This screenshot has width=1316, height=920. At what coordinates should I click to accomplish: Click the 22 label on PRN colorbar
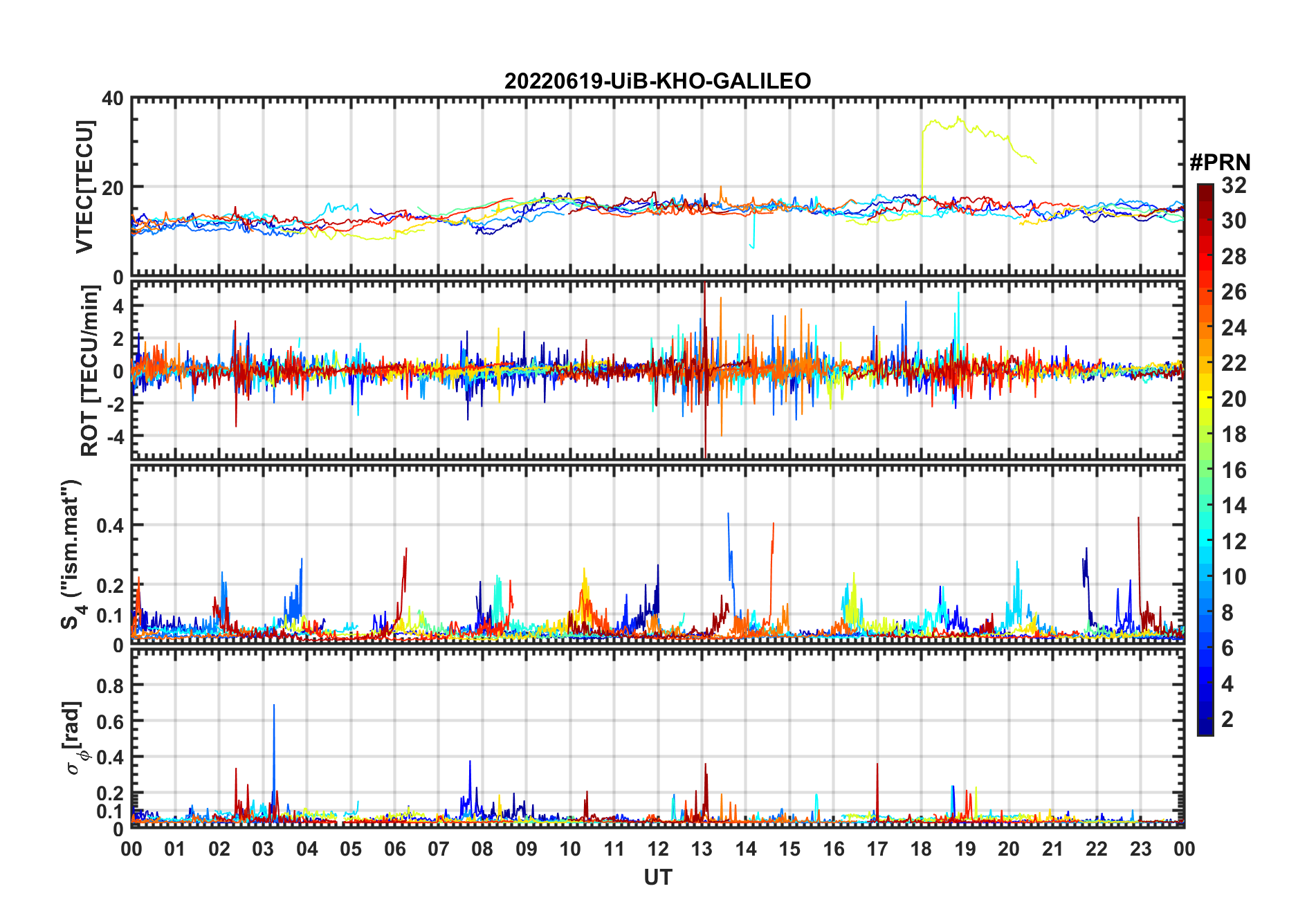1234,363
